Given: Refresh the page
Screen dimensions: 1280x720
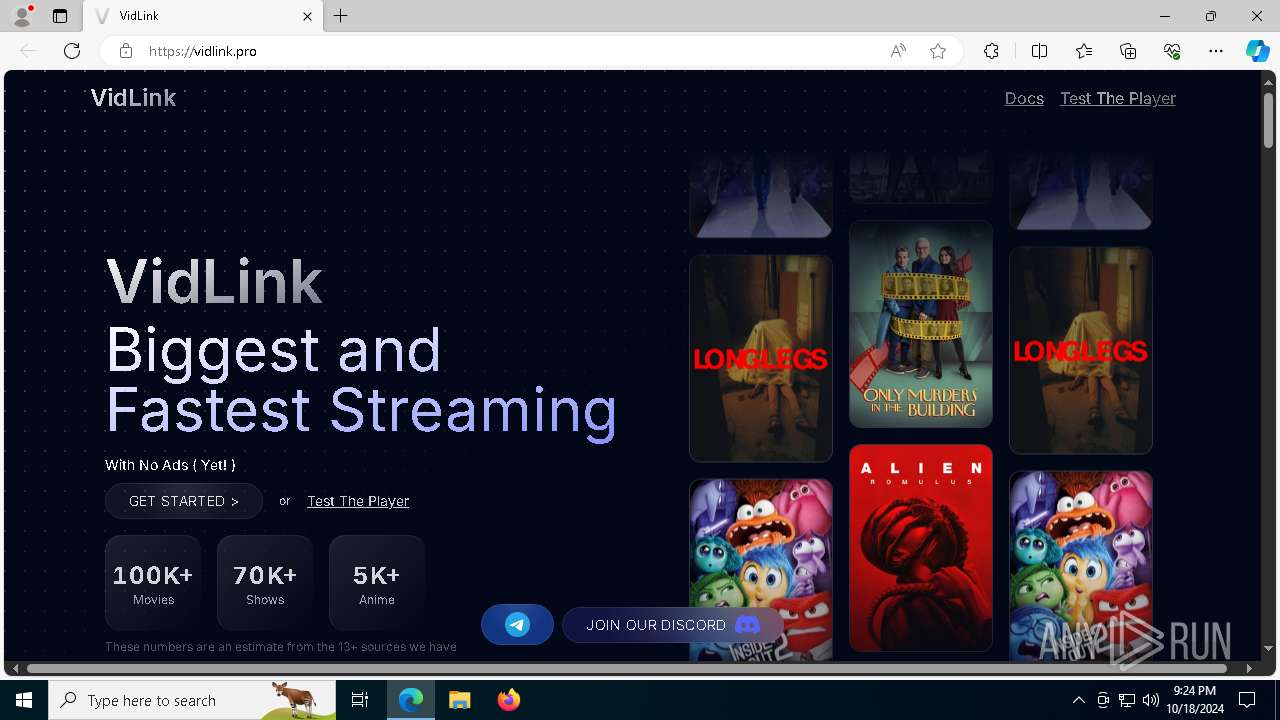Looking at the screenshot, I should [72, 51].
